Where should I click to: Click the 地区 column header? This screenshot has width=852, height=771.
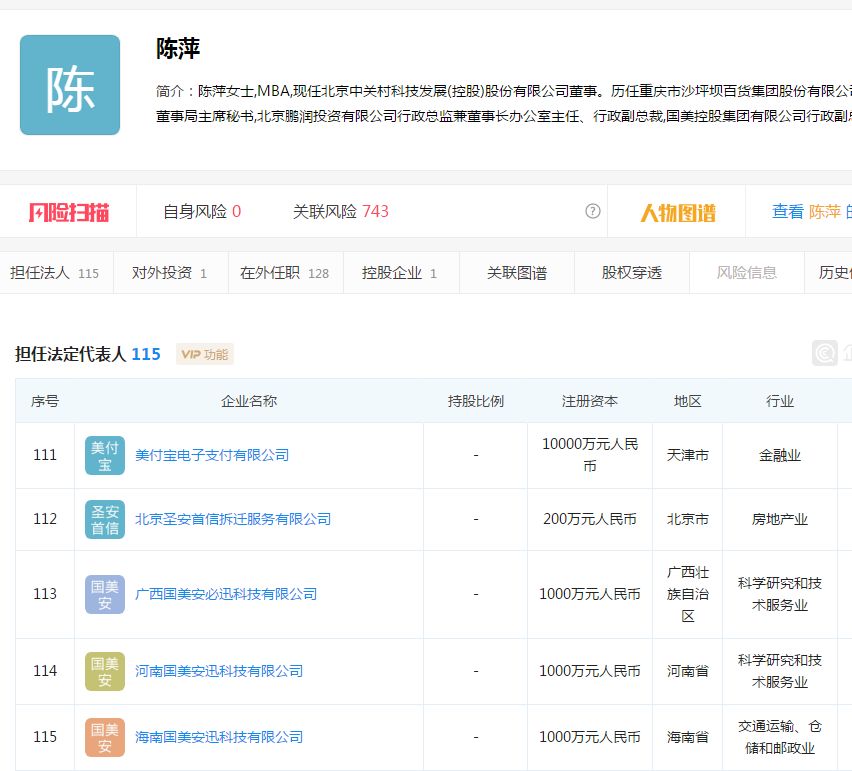coord(687,402)
